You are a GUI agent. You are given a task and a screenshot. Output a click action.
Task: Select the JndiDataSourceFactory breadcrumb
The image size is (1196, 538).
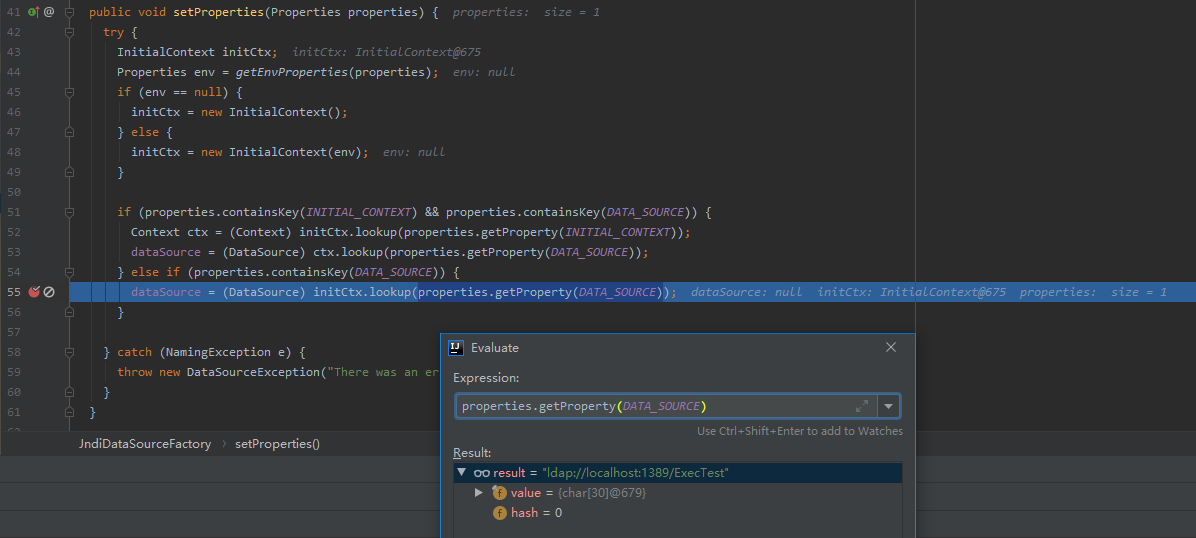(x=145, y=443)
